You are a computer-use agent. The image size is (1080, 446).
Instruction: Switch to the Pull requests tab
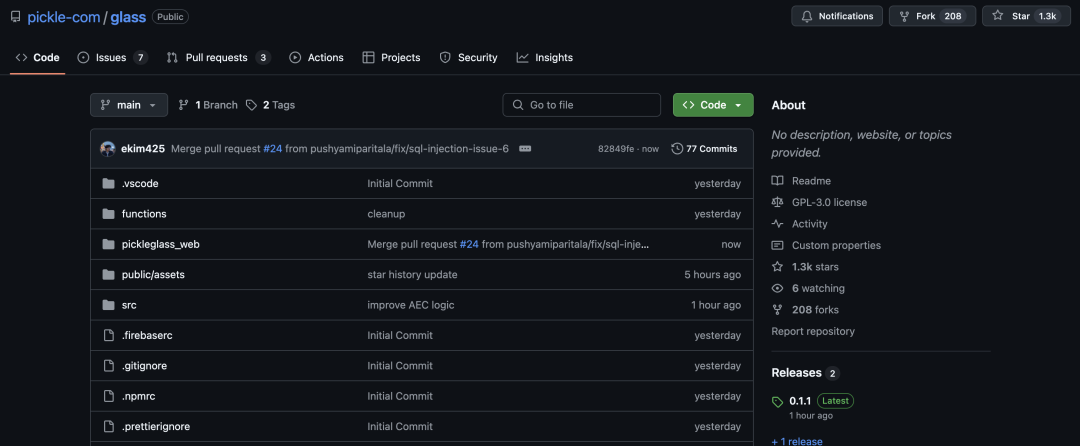click(218, 58)
